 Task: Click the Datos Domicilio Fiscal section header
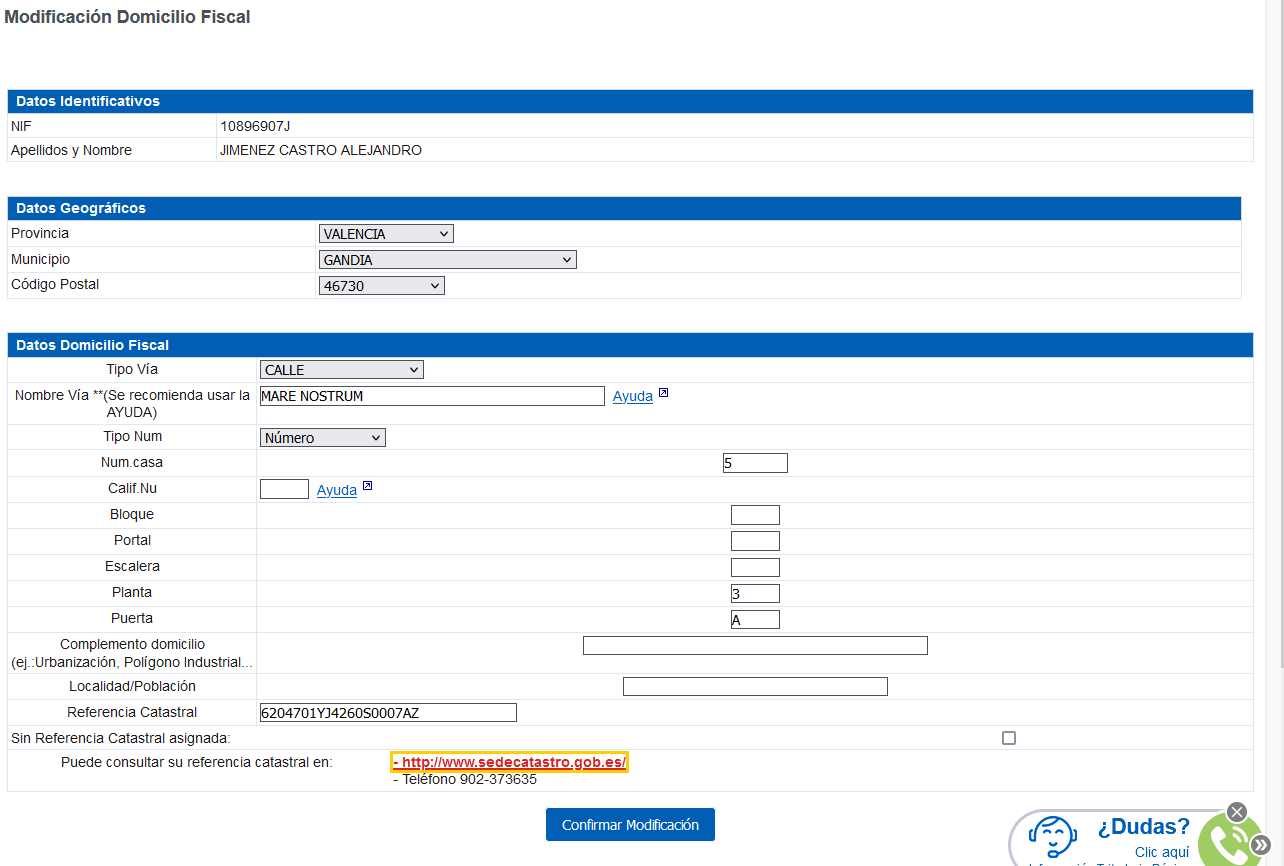coord(630,345)
